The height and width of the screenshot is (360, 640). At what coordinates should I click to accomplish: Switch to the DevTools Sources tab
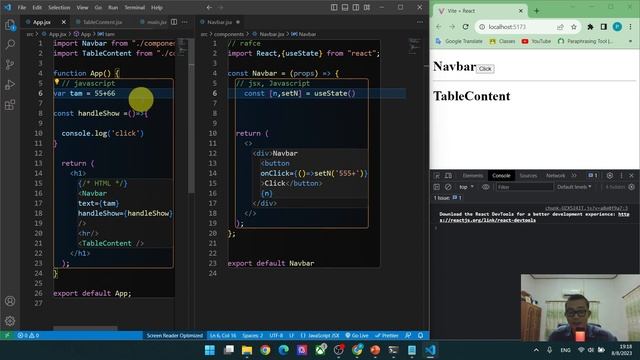pos(528,176)
